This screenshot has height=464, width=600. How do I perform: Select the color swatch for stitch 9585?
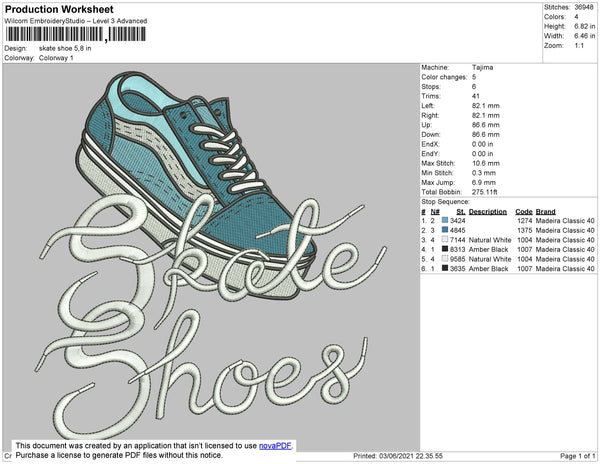tap(445, 259)
